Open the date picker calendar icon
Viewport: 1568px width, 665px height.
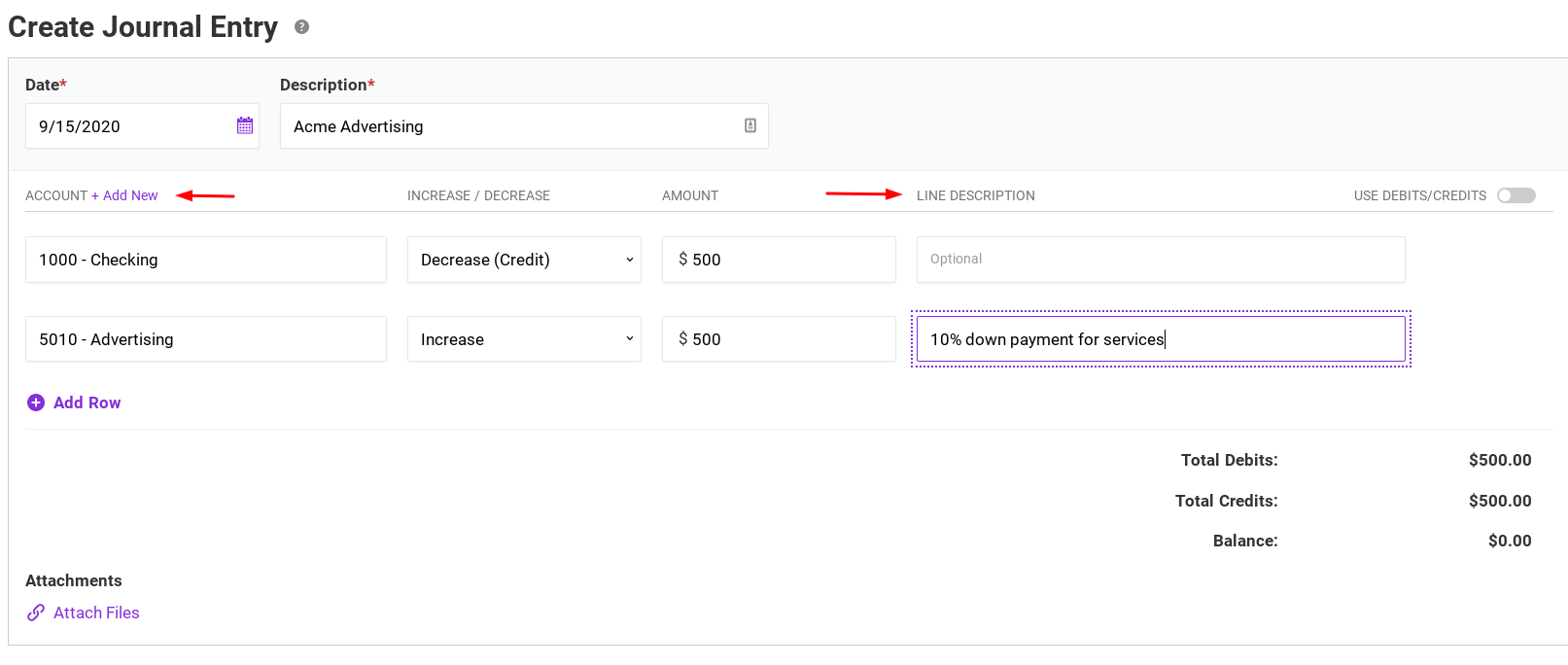pyautogui.click(x=245, y=125)
